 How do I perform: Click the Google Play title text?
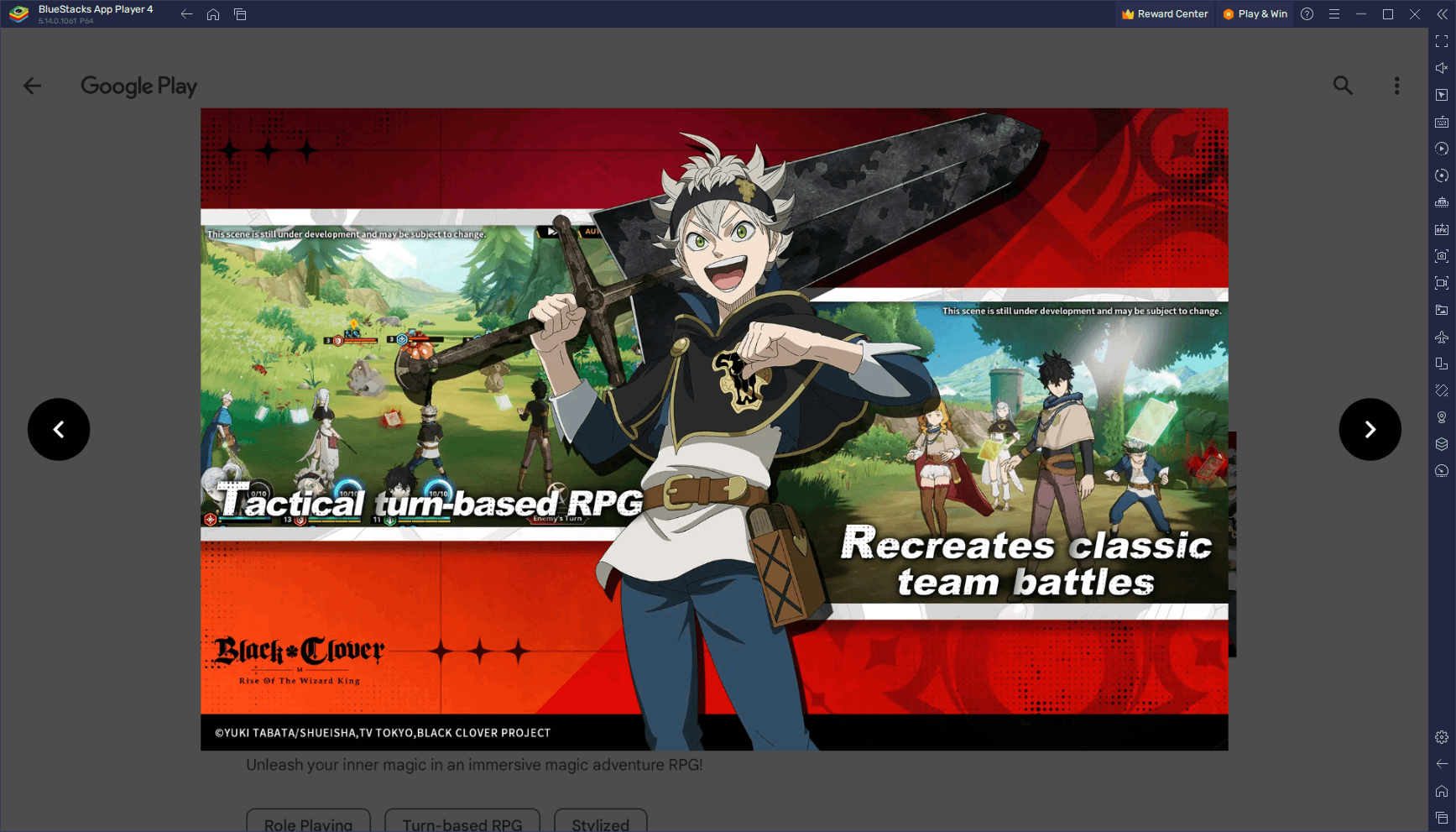138,86
